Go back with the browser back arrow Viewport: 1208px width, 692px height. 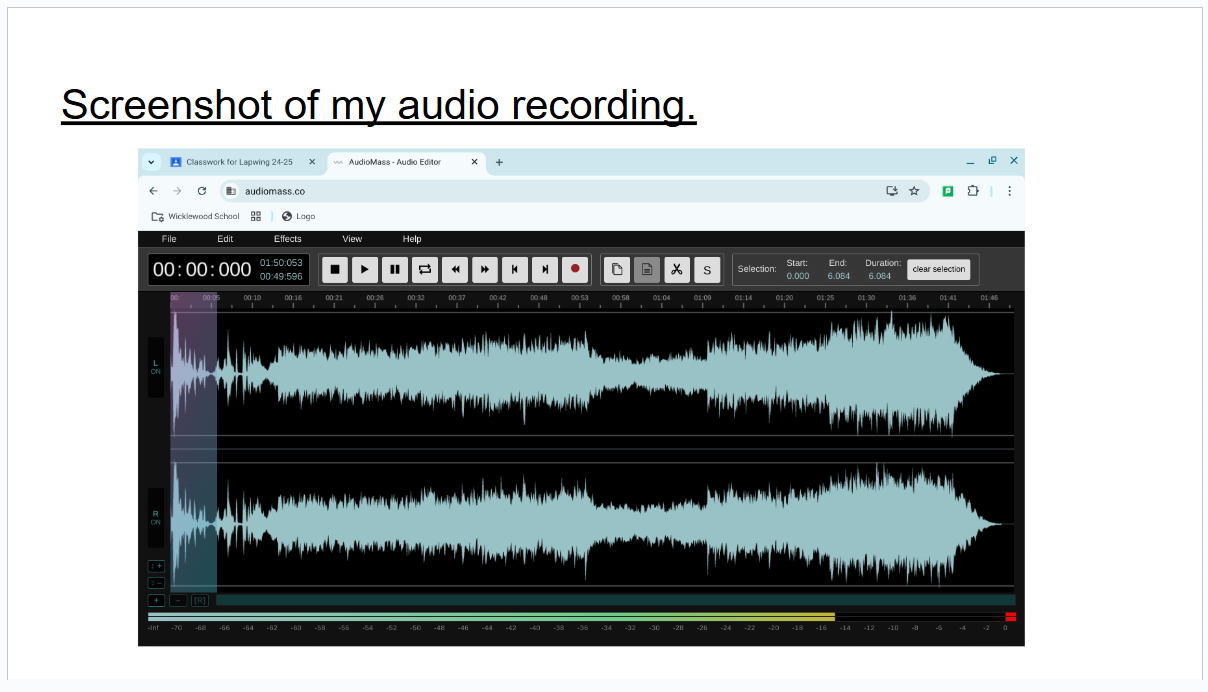(153, 191)
